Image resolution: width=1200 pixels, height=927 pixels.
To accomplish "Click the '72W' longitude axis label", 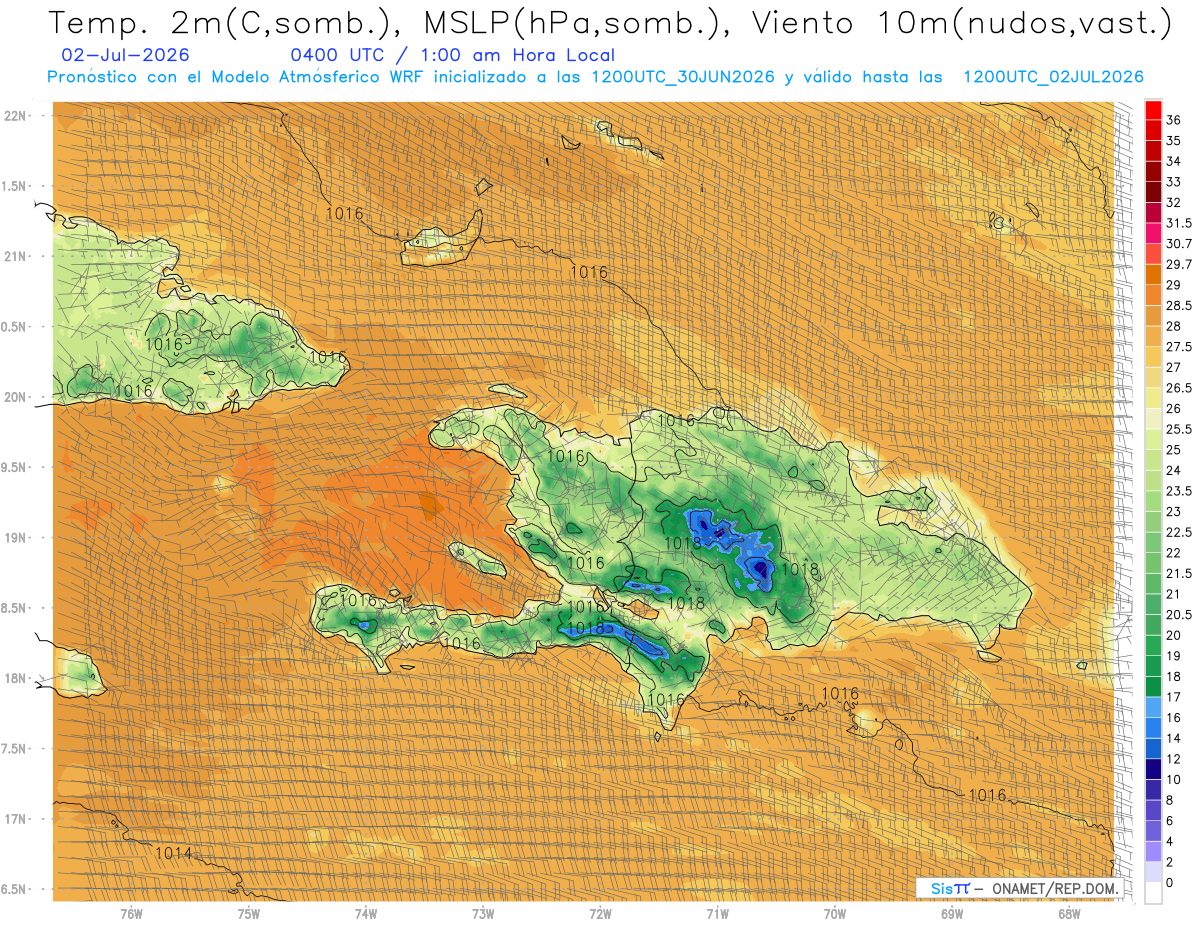I will (600, 914).
